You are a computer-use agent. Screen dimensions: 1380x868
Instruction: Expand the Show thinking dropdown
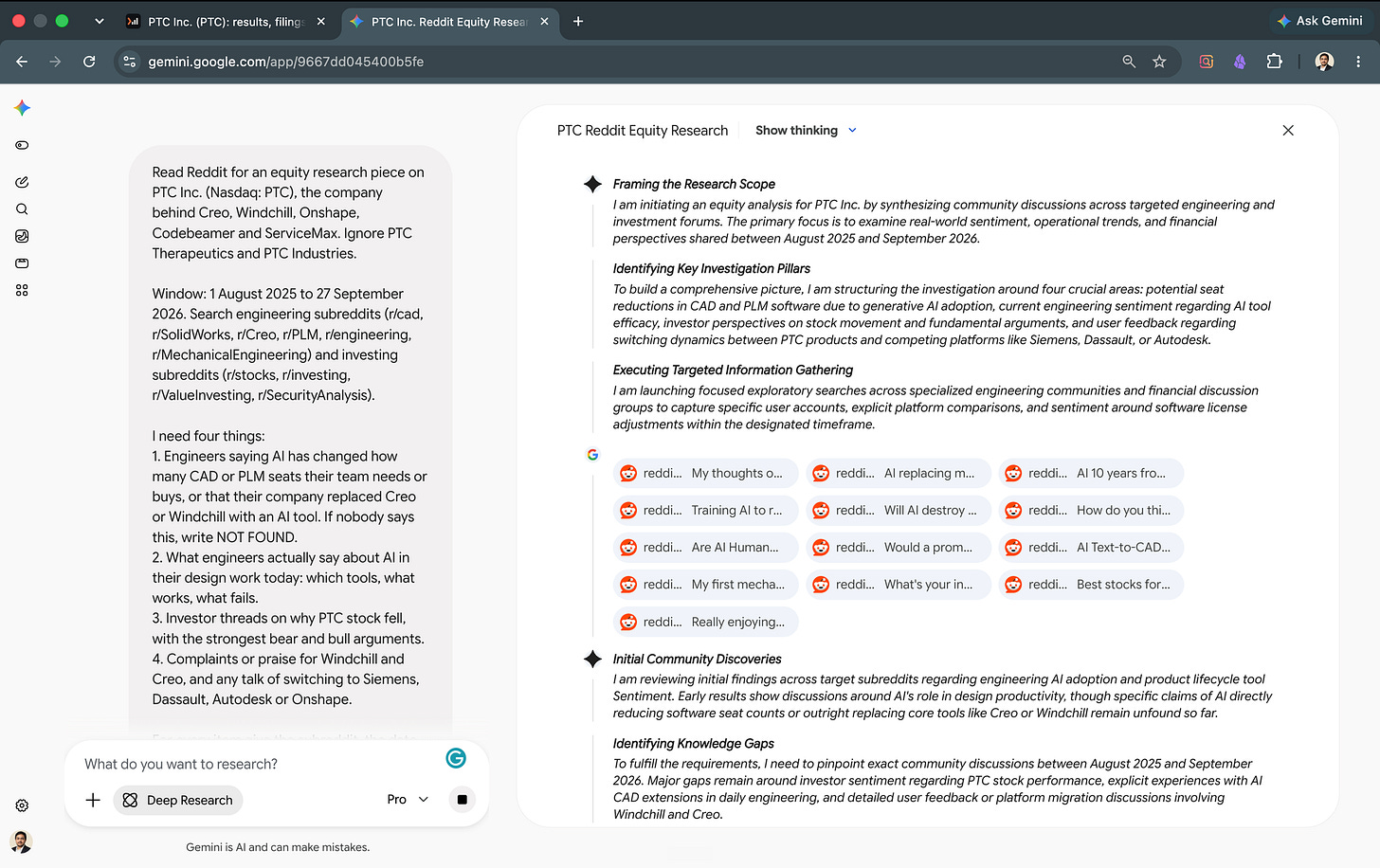(x=807, y=131)
